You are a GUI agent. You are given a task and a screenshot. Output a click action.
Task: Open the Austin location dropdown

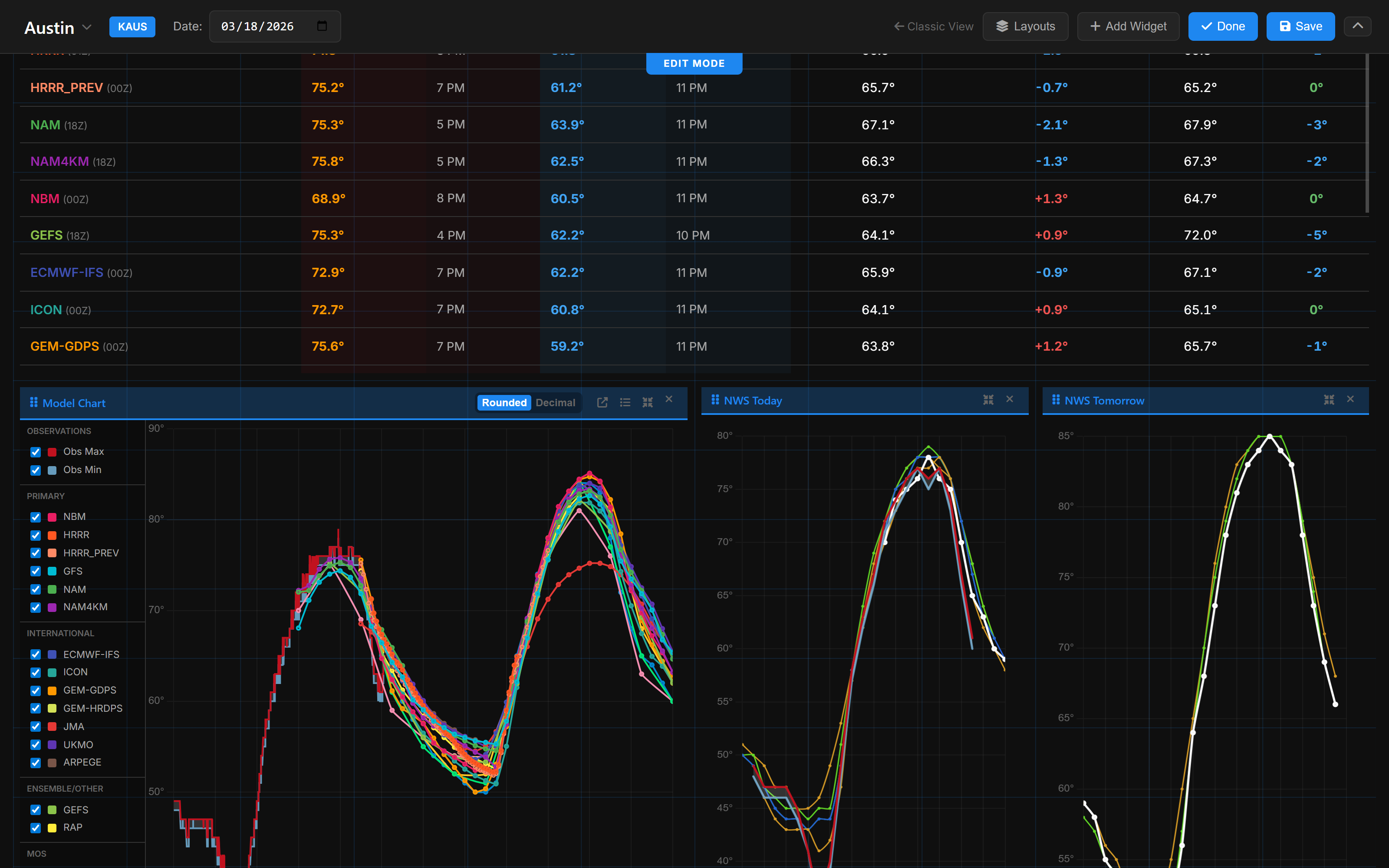tap(87, 27)
